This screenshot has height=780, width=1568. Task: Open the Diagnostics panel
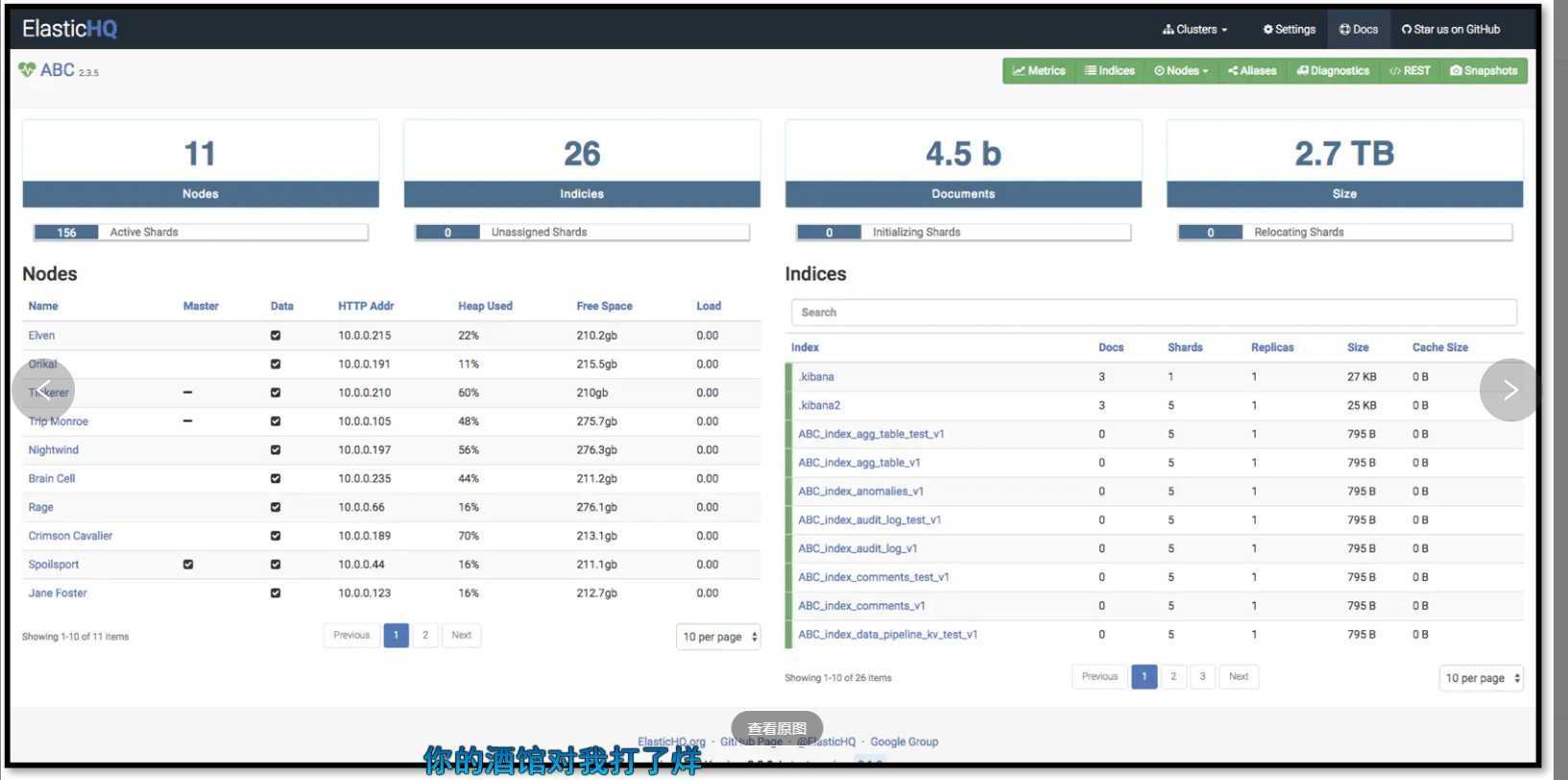coord(1333,71)
